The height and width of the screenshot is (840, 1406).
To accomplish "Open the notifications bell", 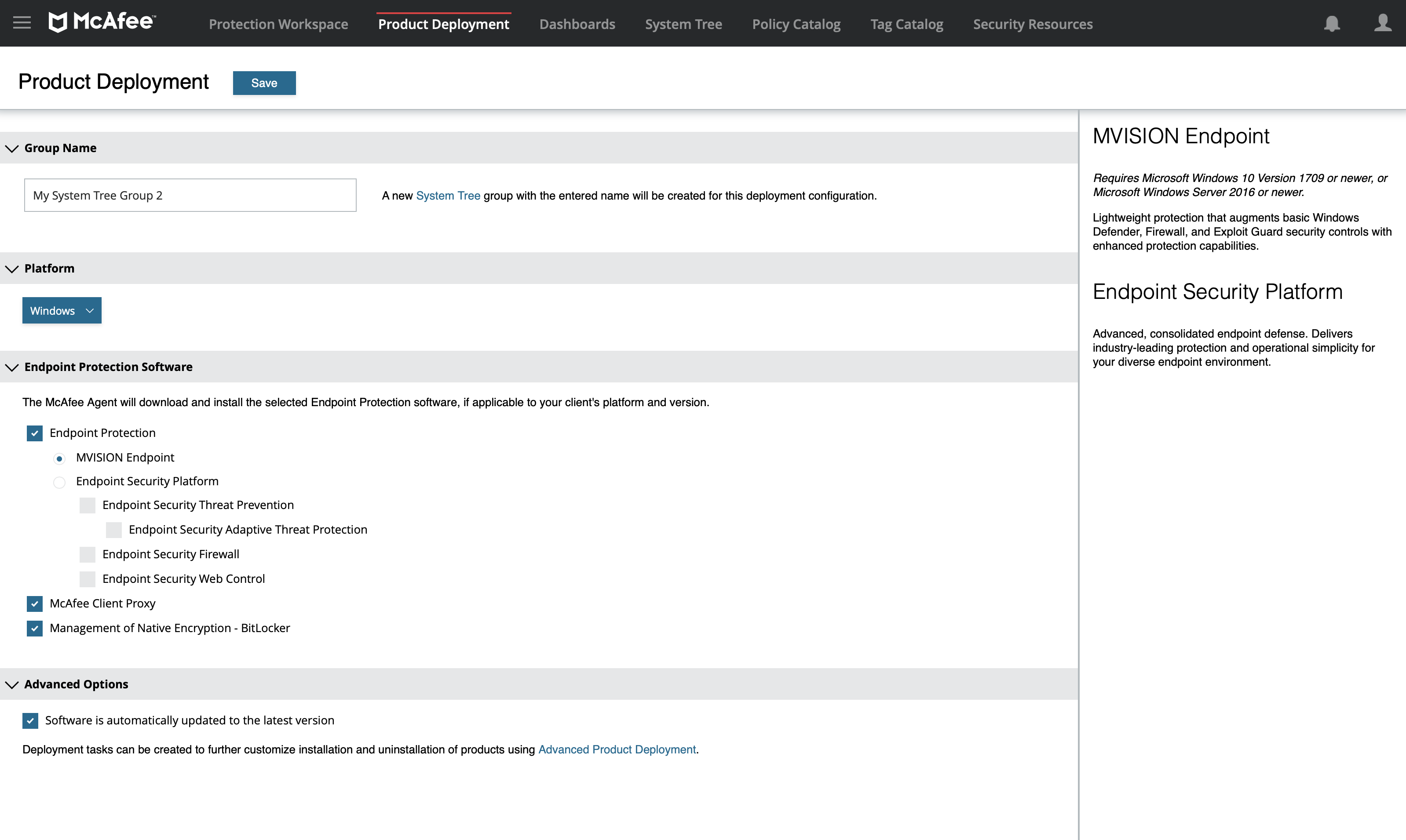I will (1332, 24).
